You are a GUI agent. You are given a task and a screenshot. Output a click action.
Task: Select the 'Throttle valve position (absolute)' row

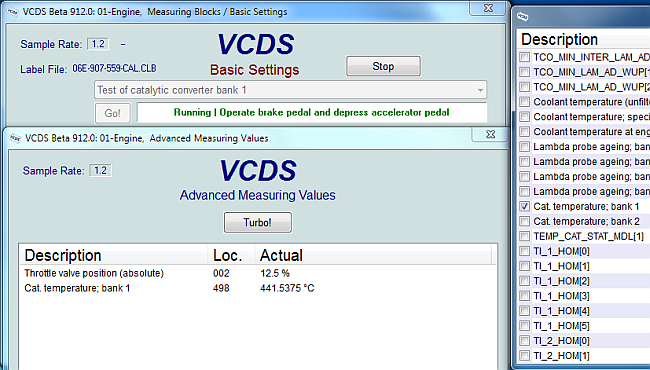pyautogui.click(x=257, y=273)
